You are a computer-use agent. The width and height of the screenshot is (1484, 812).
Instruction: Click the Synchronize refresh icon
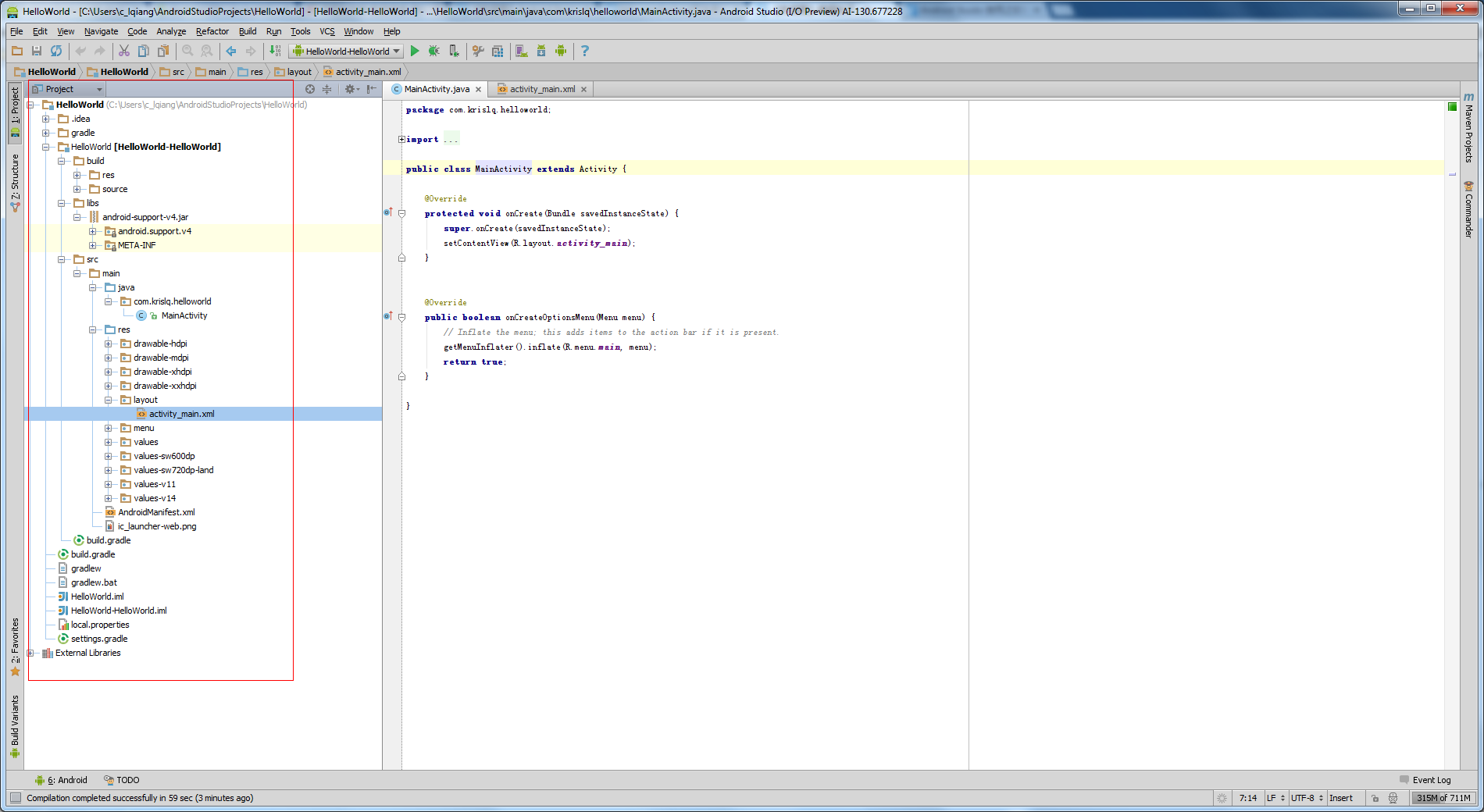click(x=56, y=51)
